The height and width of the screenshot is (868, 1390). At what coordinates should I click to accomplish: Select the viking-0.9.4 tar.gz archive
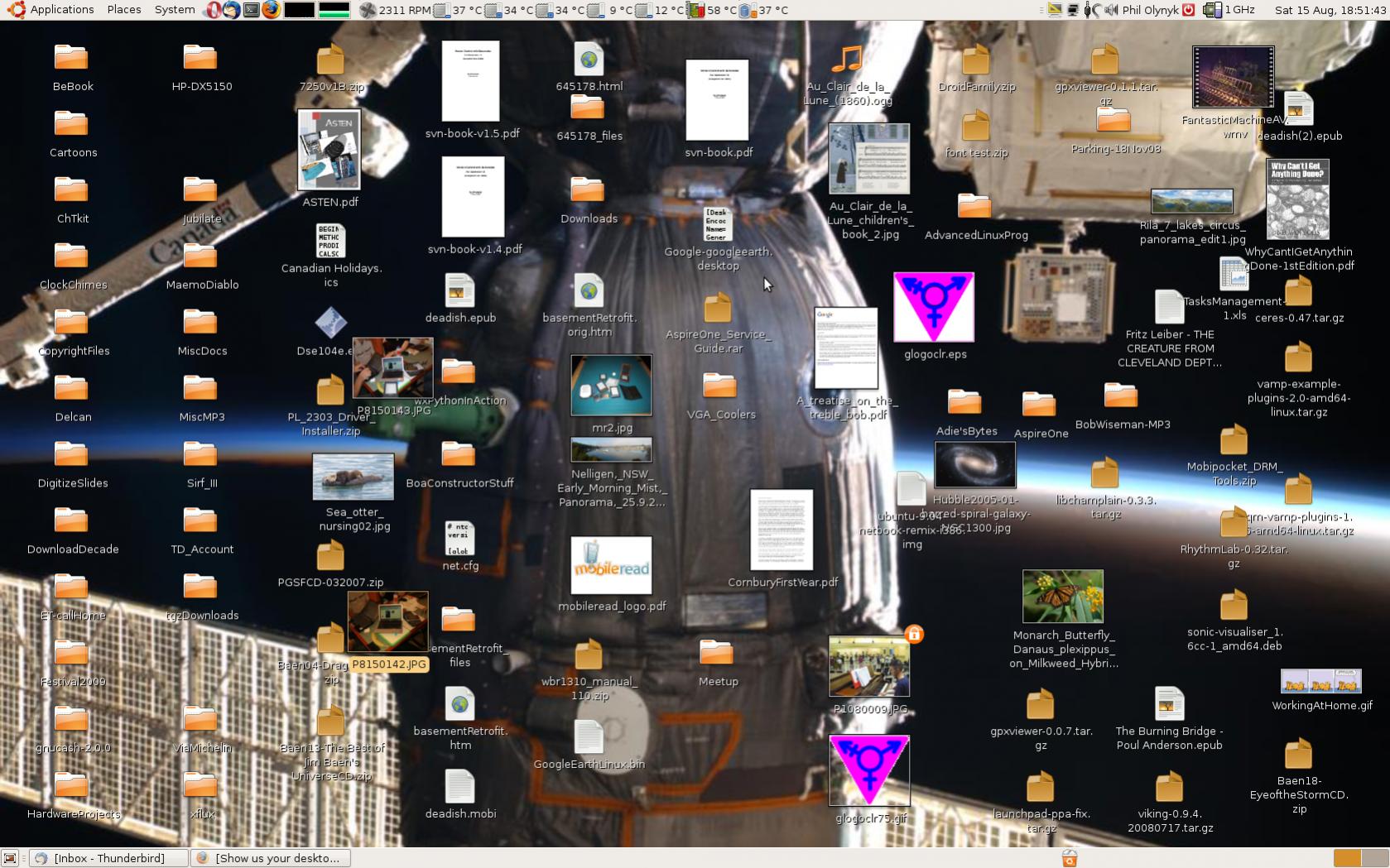(x=1169, y=802)
